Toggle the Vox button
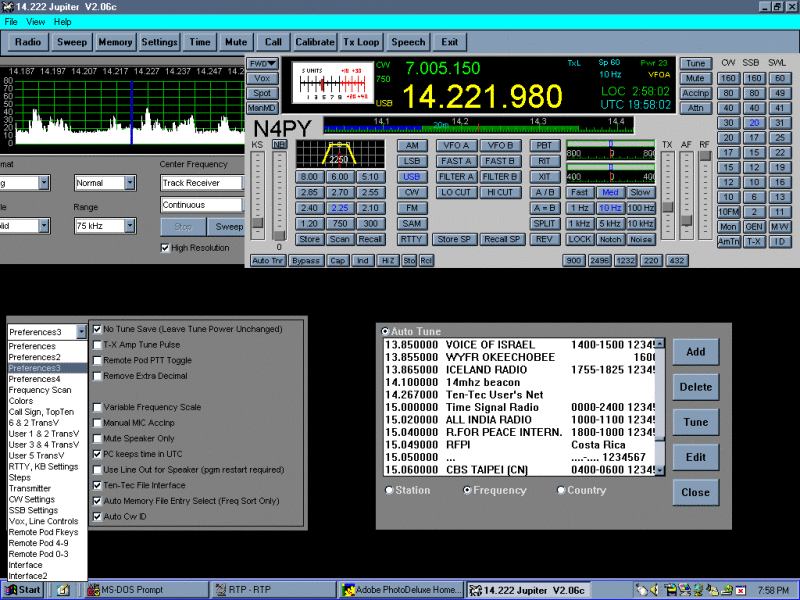 [262, 79]
